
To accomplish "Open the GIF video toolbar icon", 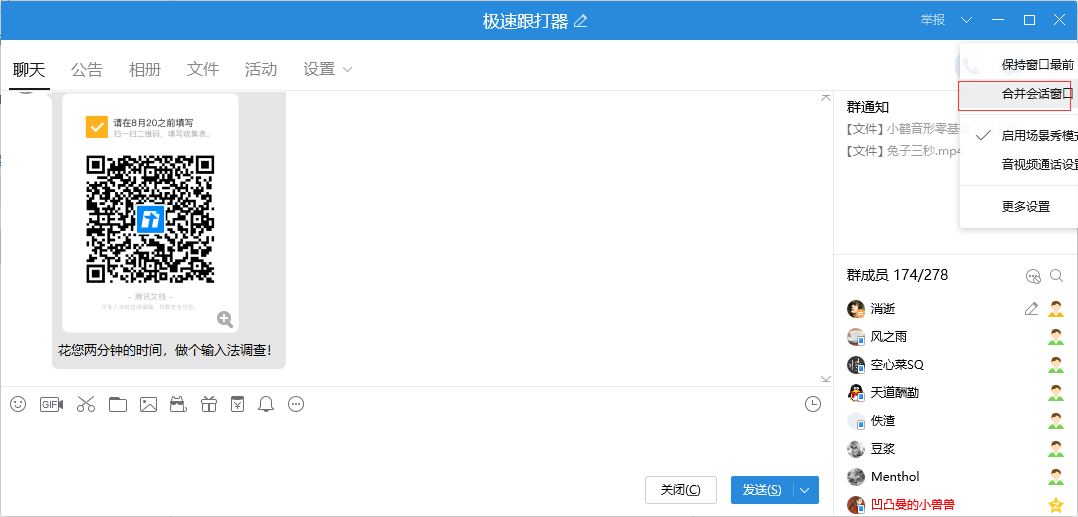I will point(52,404).
